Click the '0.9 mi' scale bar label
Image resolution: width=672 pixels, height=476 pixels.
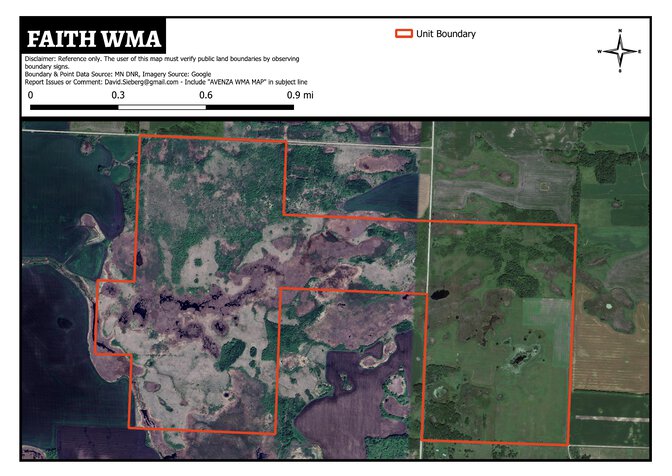pyautogui.click(x=300, y=95)
